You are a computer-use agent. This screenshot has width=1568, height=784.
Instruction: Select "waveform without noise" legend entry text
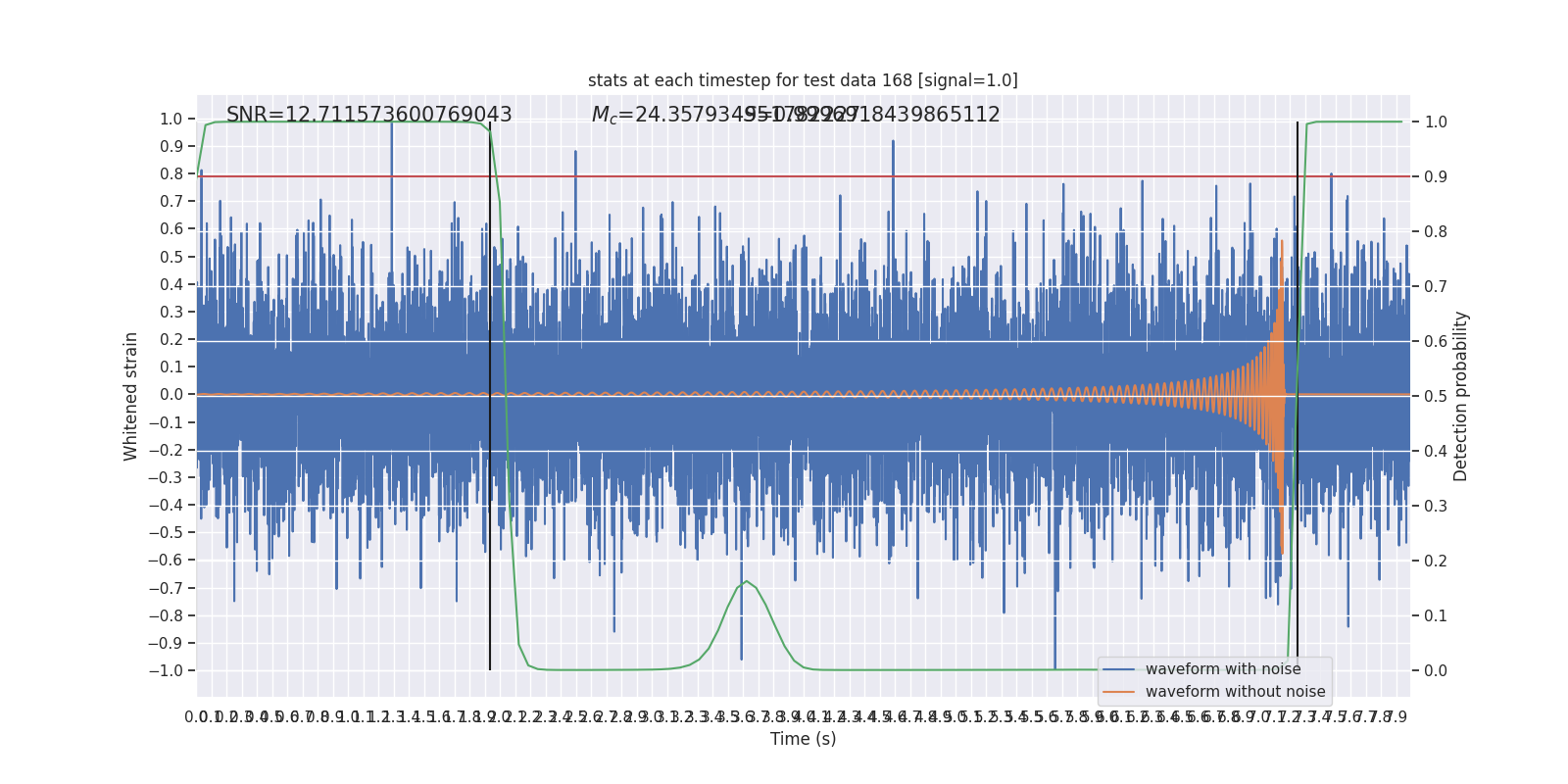[x=1235, y=692]
